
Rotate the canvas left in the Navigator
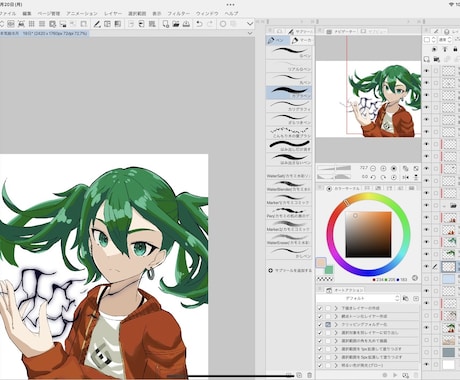(x=373, y=177)
